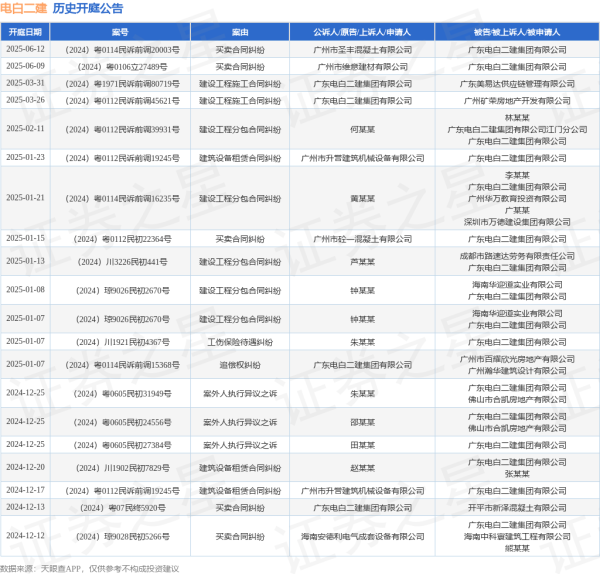Click case number '川1902民初7829号'
Viewport: 600px width, 574px height.
137,468
